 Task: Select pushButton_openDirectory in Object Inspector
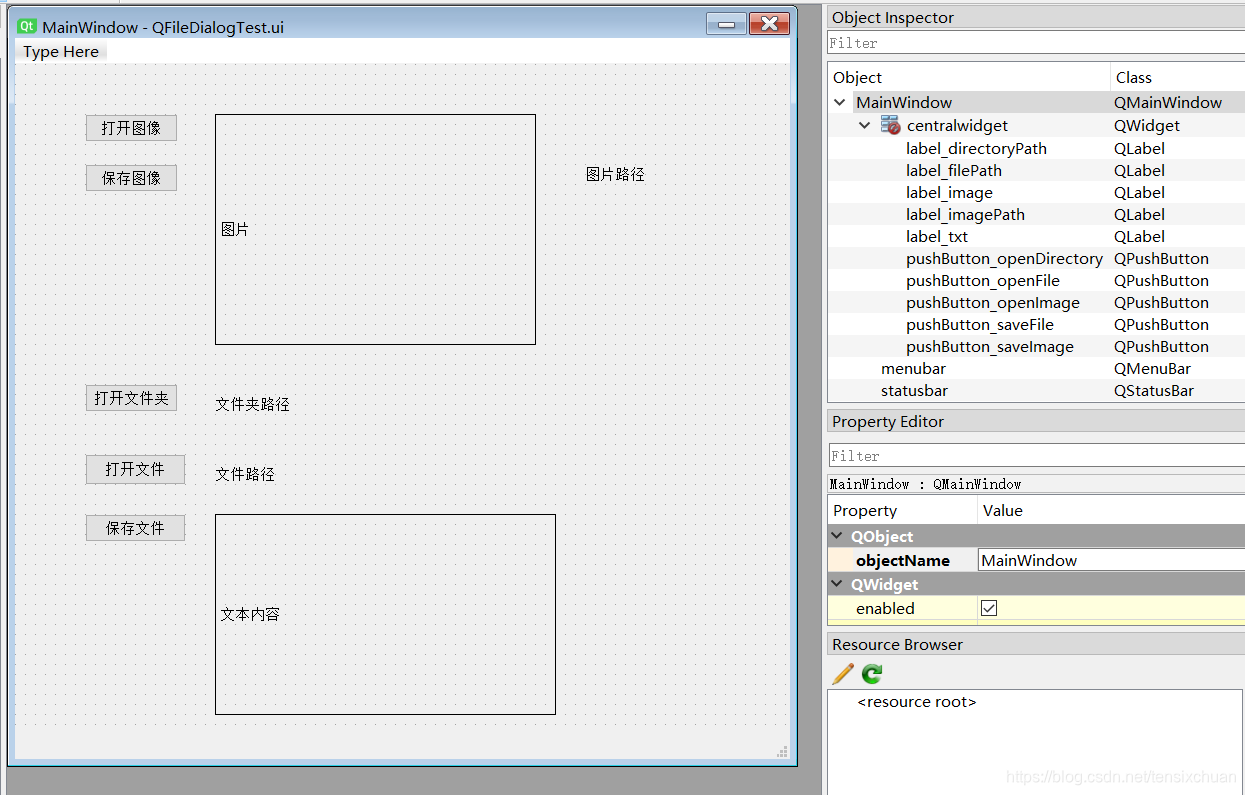click(1004, 258)
